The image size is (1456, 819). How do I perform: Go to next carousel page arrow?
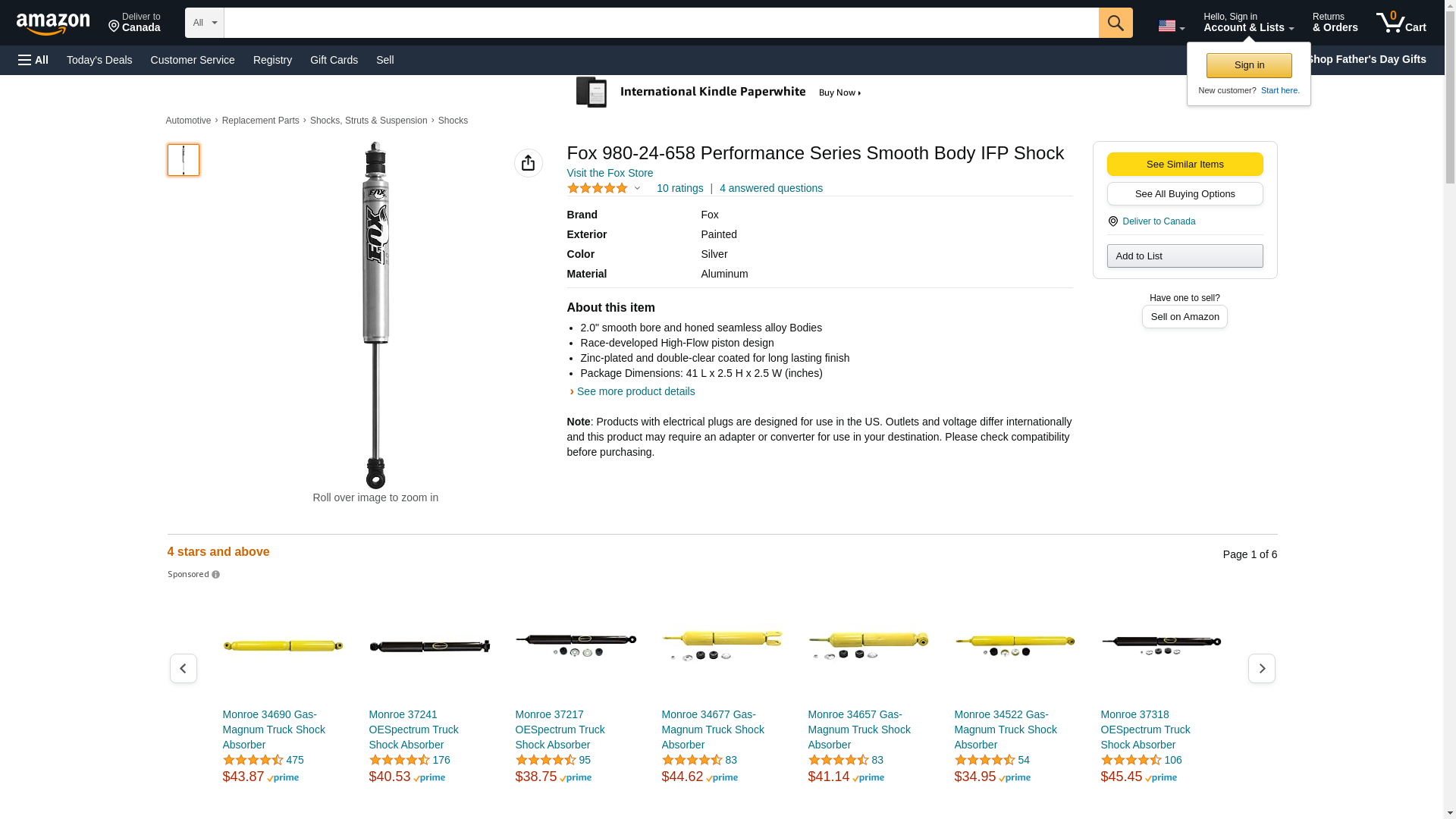click(1261, 668)
